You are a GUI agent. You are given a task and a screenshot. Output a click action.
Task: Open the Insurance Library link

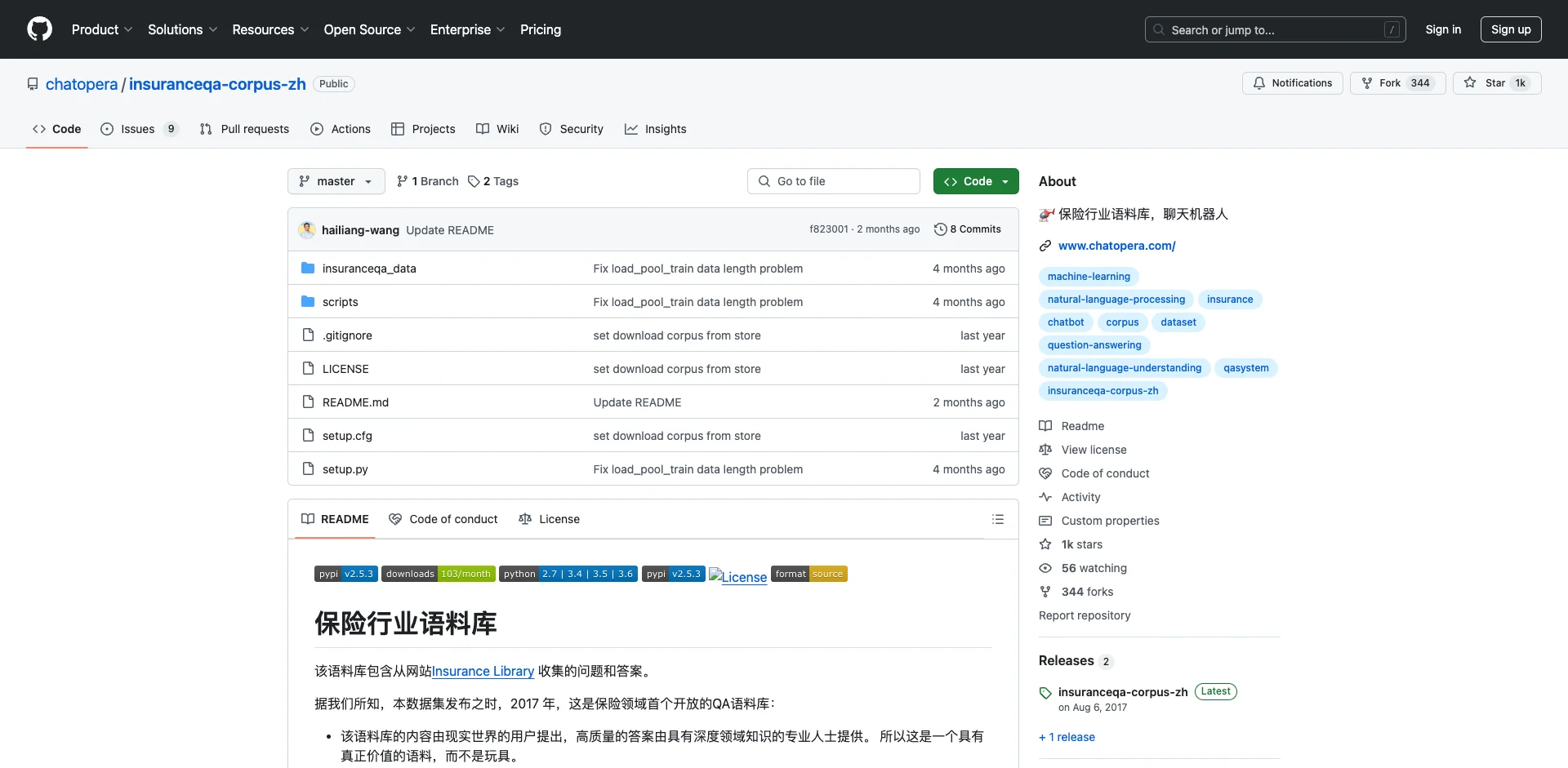pos(483,671)
